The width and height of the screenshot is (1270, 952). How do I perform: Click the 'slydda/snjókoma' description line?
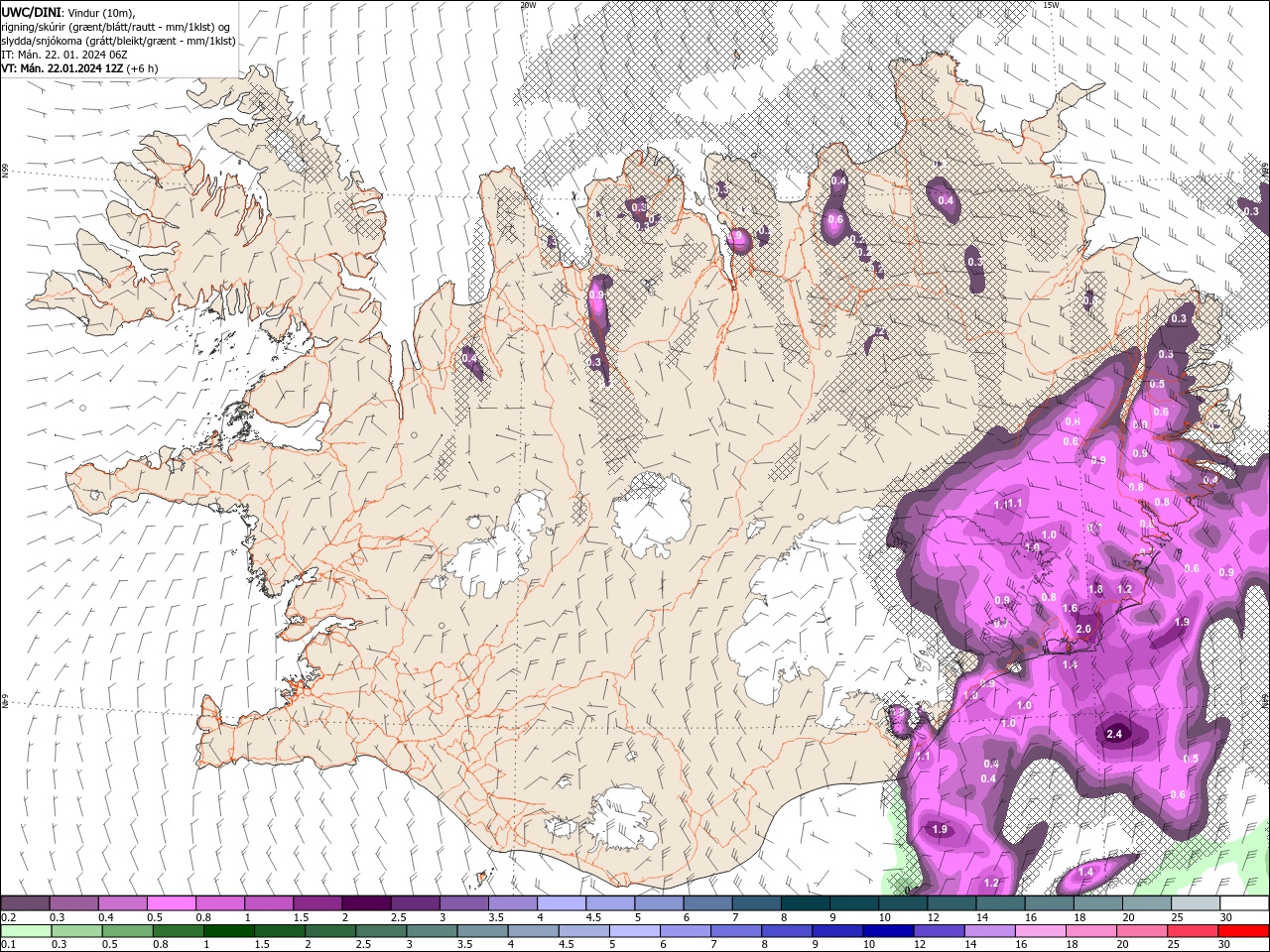tap(118, 41)
